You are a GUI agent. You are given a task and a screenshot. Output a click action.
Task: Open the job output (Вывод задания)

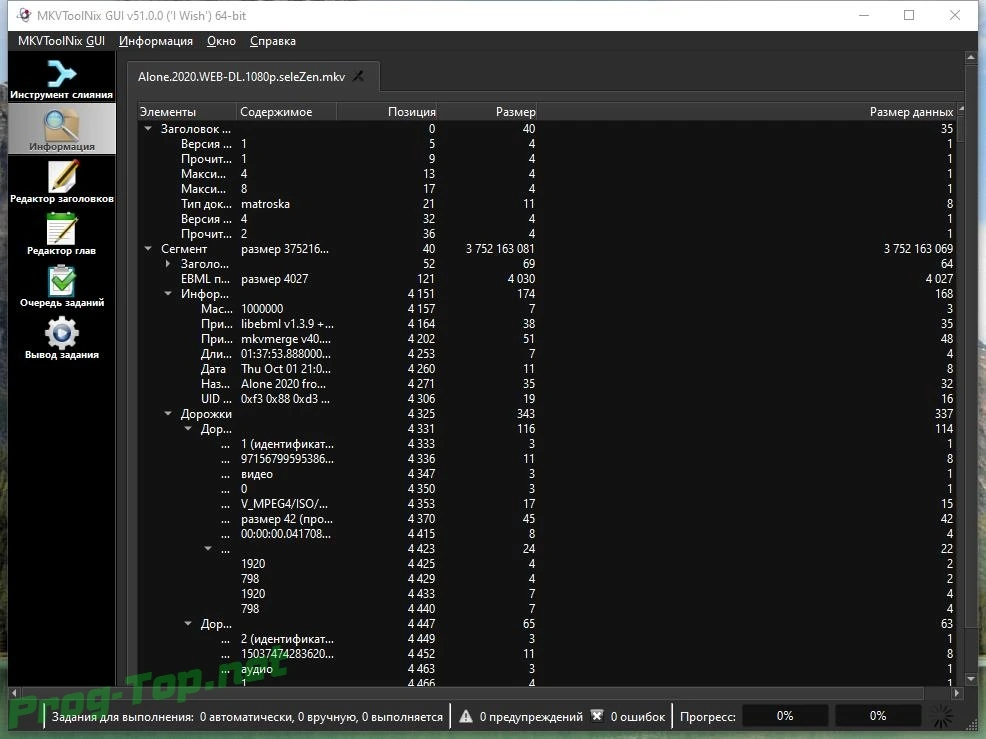click(x=62, y=338)
